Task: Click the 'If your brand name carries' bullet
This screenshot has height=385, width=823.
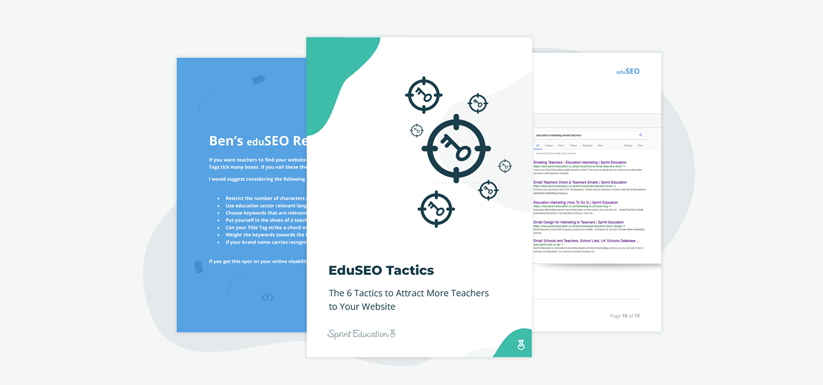Action: [x=266, y=243]
